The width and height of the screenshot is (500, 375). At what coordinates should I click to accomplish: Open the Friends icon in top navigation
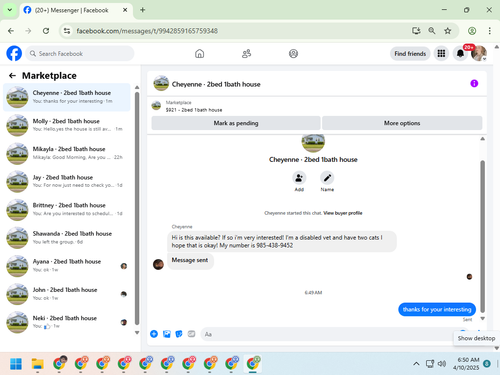coord(246,53)
